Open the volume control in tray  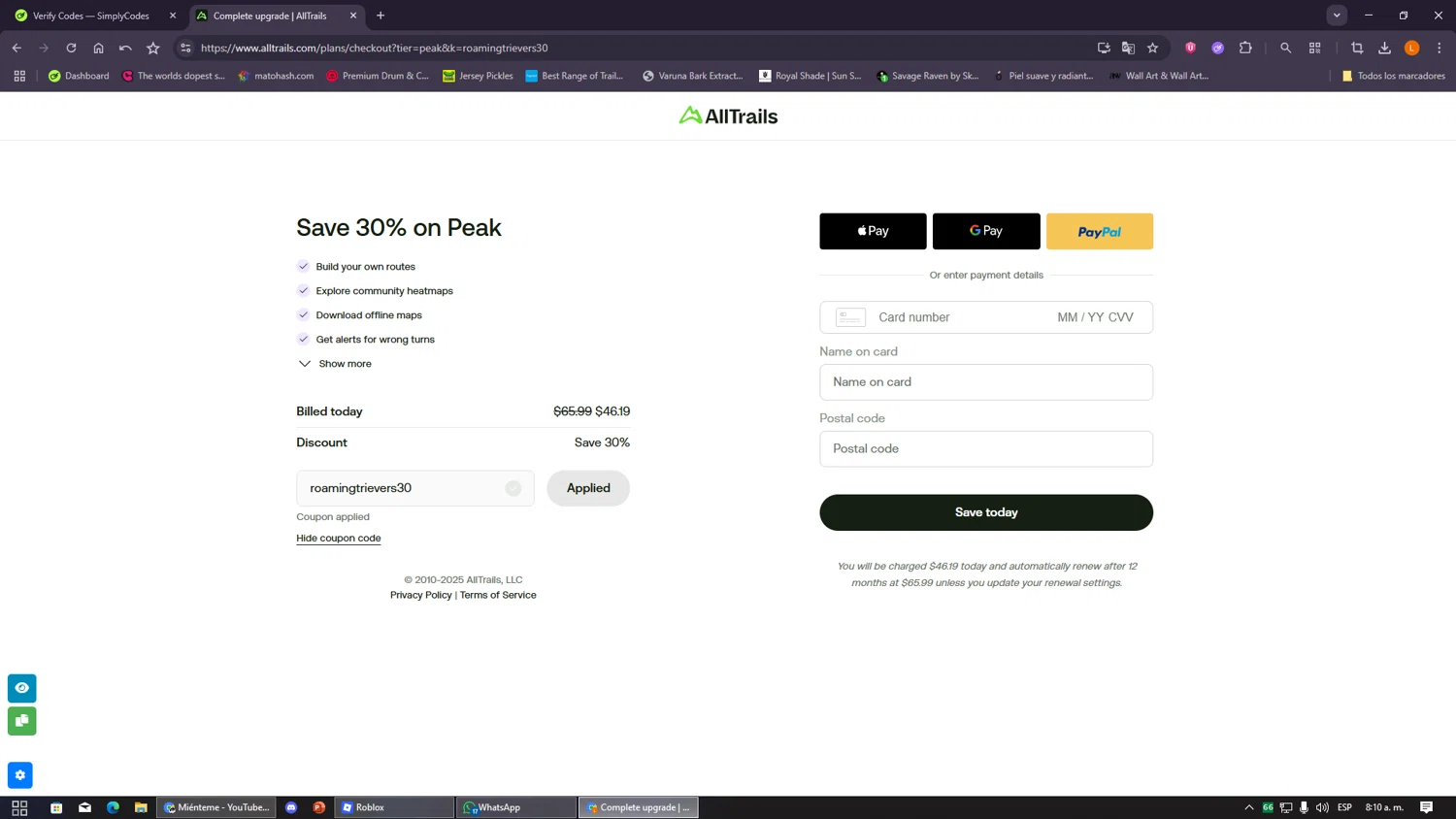pos(1322,807)
